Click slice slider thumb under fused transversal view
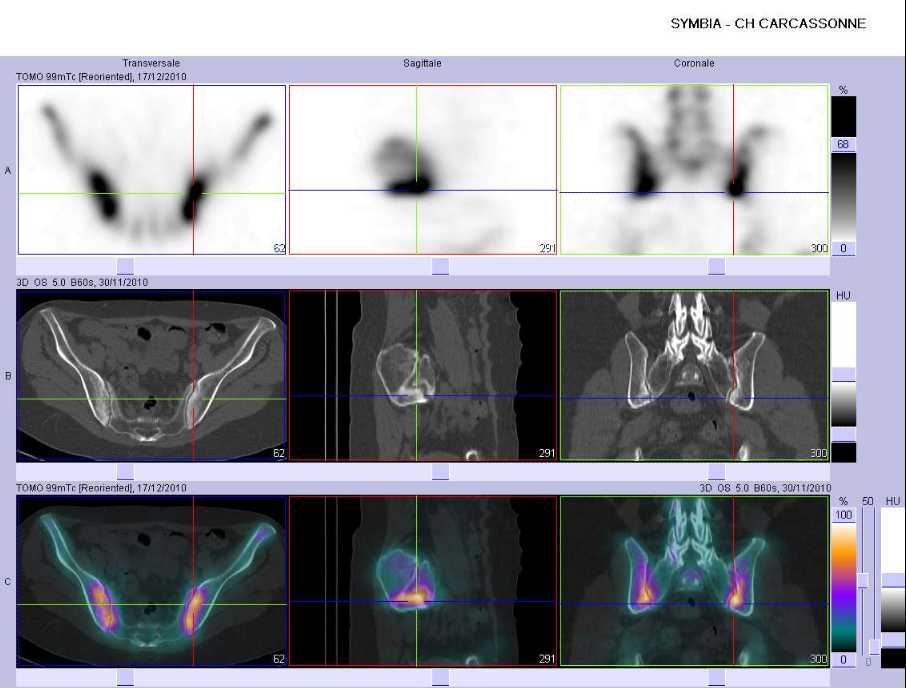Screen dimensions: 906x688 pos(125,677)
